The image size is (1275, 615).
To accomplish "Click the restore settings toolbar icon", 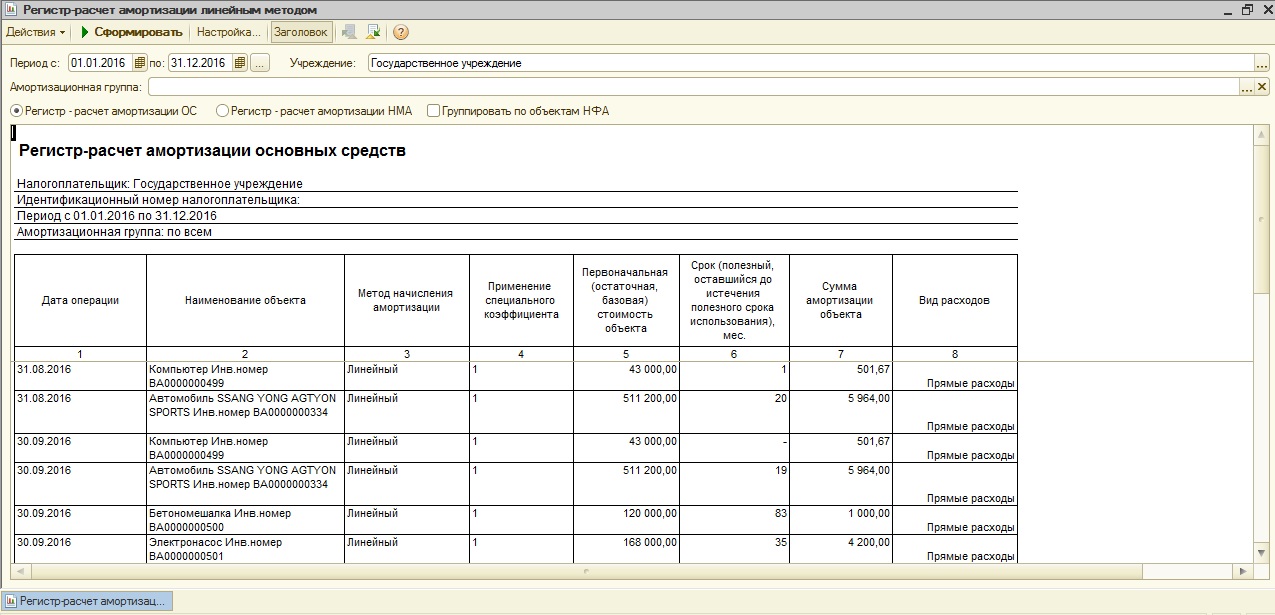I will pyautogui.click(x=349, y=32).
